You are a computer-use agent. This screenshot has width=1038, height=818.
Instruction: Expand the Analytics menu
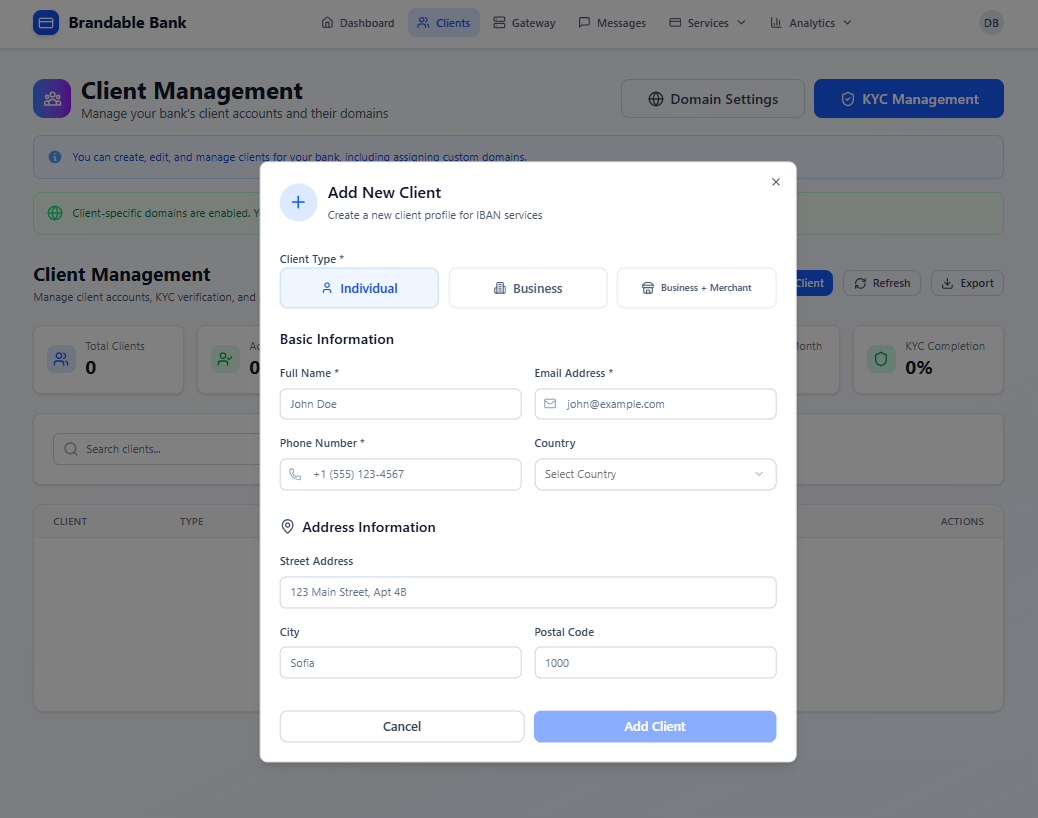811,23
